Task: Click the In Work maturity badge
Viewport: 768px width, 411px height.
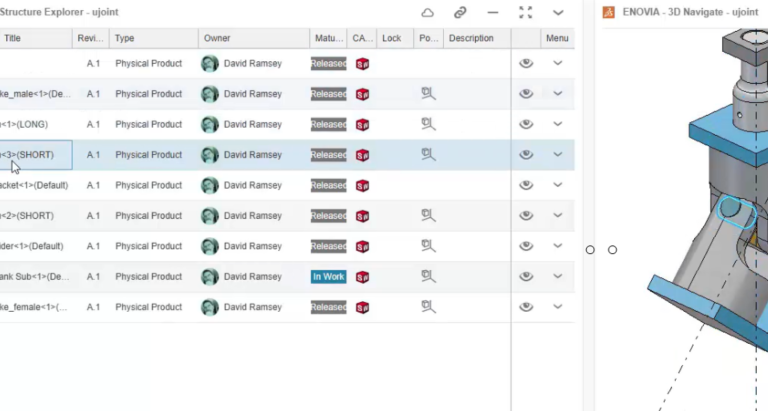Action: tap(329, 277)
